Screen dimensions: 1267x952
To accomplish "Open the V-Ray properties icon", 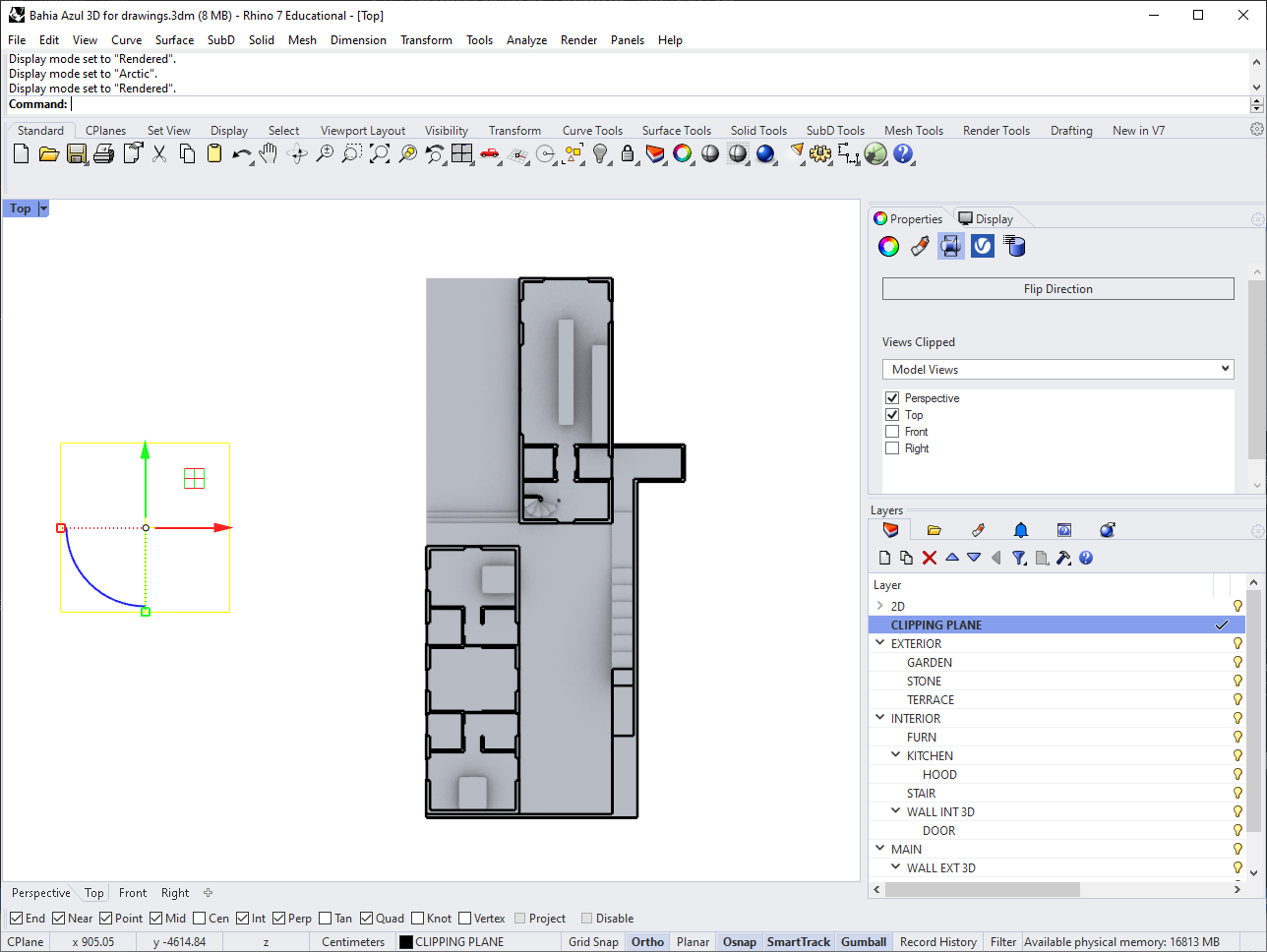I will pyautogui.click(x=982, y=246).
